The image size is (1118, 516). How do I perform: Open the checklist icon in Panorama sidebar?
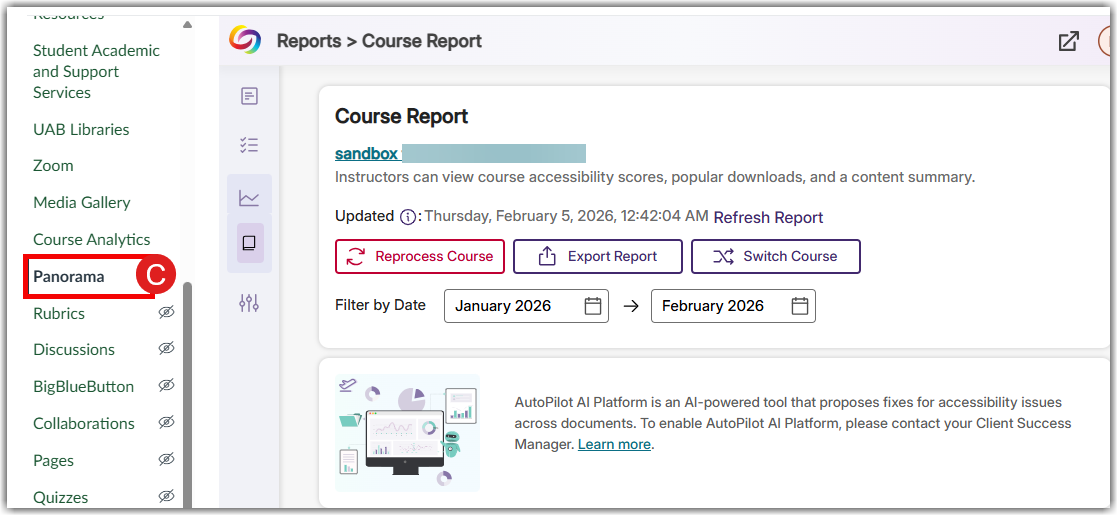pos(249,145)
